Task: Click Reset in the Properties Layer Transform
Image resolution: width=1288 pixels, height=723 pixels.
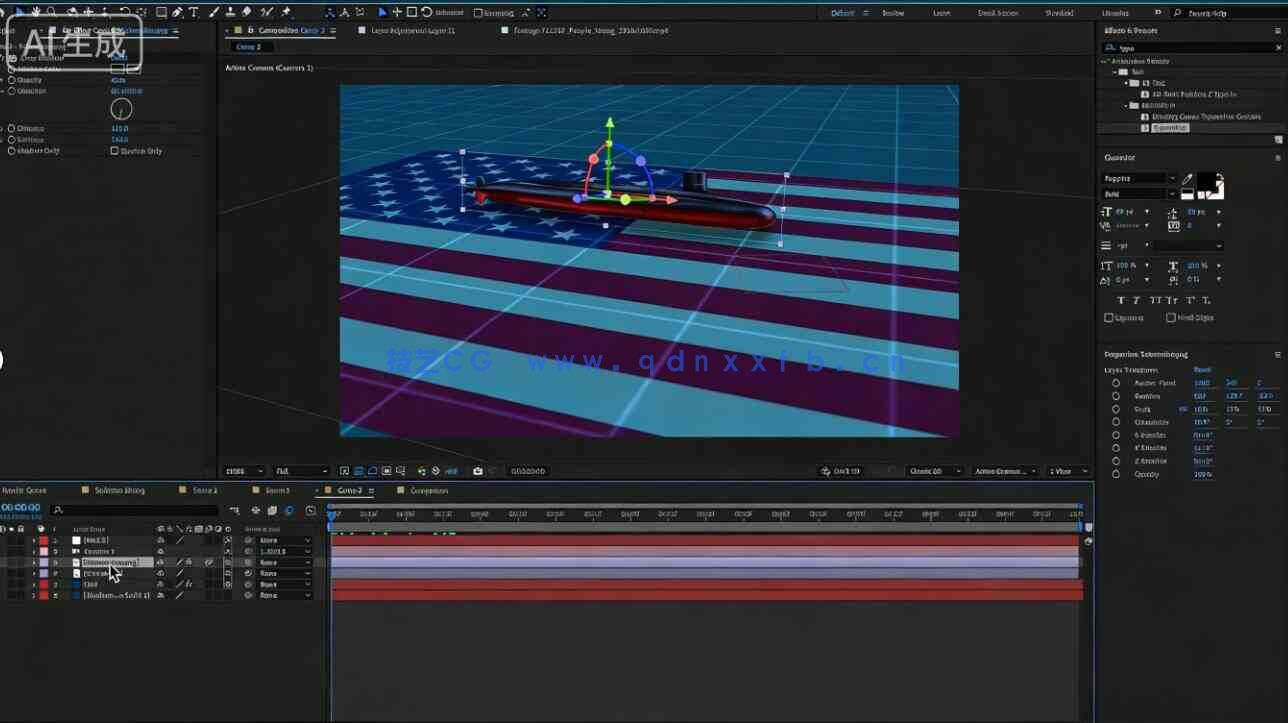Action: [x=1202, y=370]
